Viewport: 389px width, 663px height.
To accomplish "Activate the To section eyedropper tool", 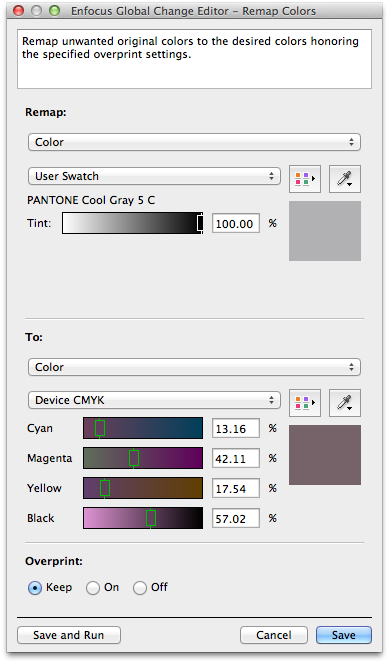I will (345, 403).
